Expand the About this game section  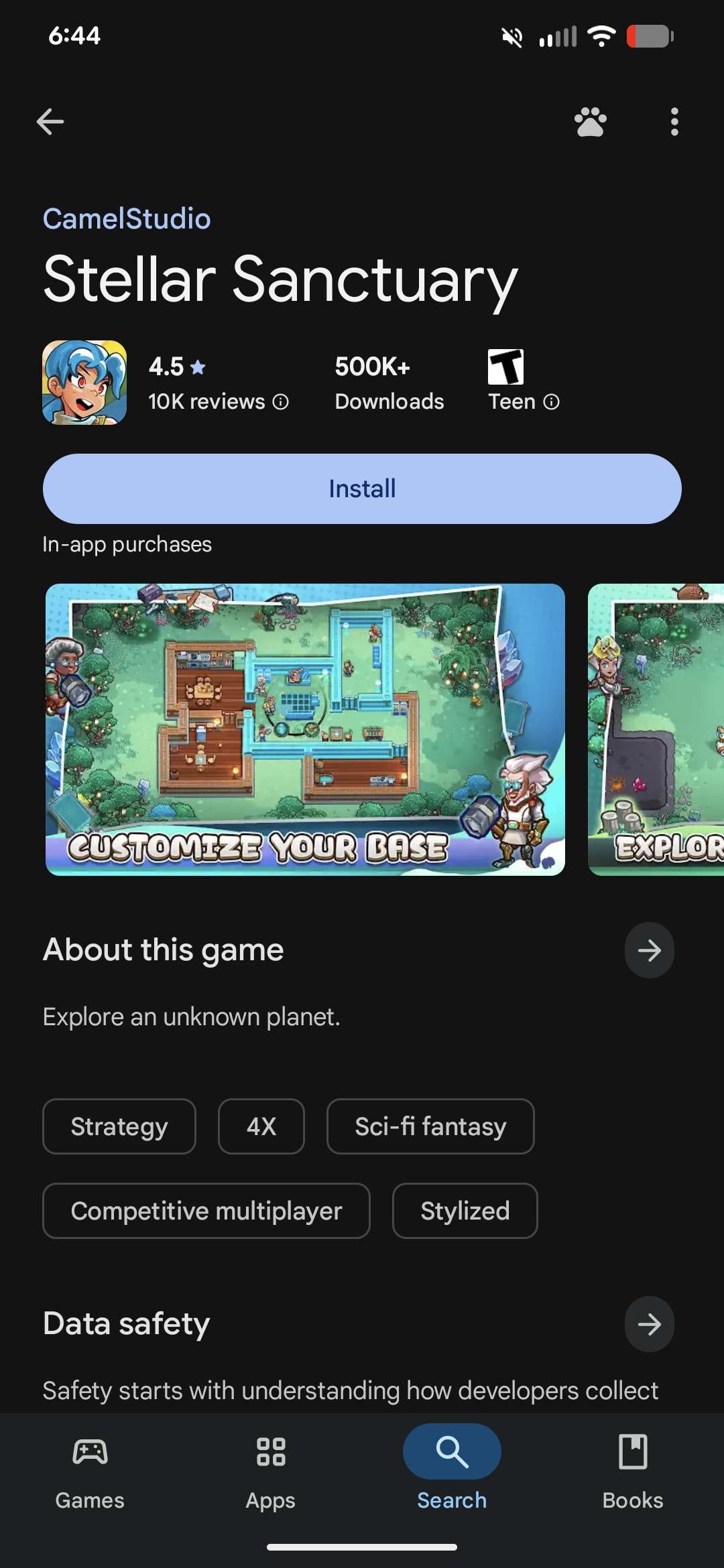coord(649,950)
